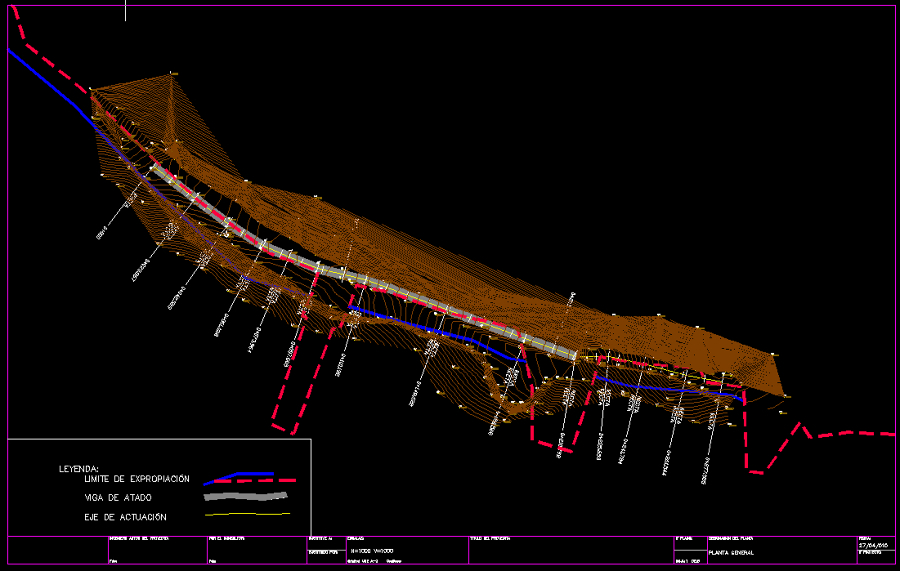Select the scale text 'H=1000 V=1000'
Viewport: 900px width, 571px height.
pyautogui.click(x=371, y=551)
